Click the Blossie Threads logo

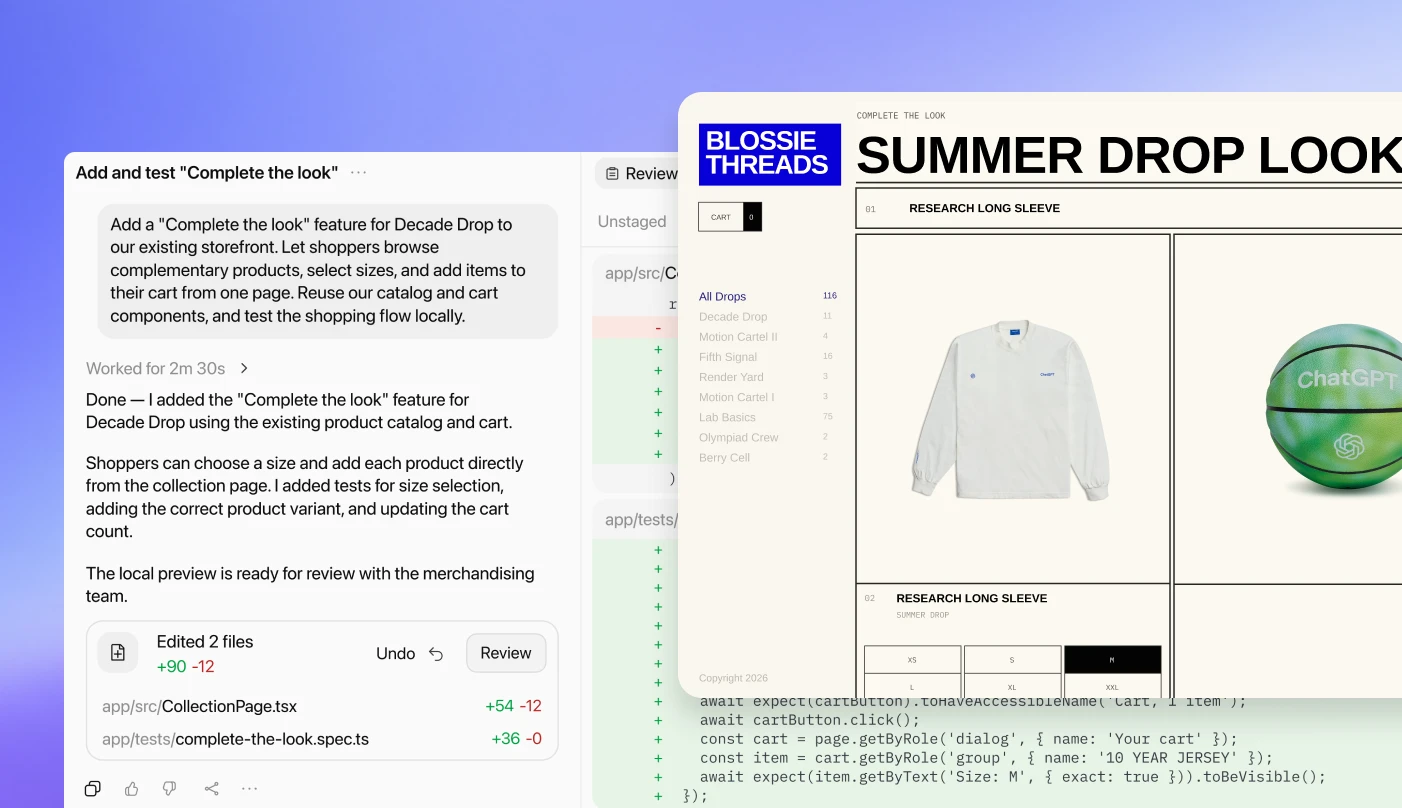click(770, 154)
